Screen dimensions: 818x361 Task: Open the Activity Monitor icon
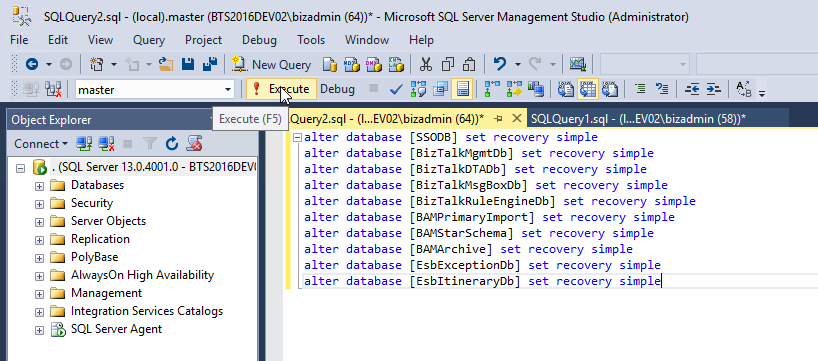tap(578, 65)
